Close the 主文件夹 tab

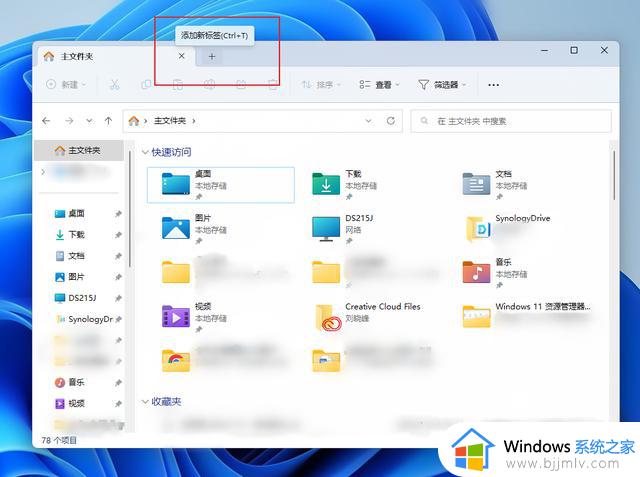[x=182, y=56]
